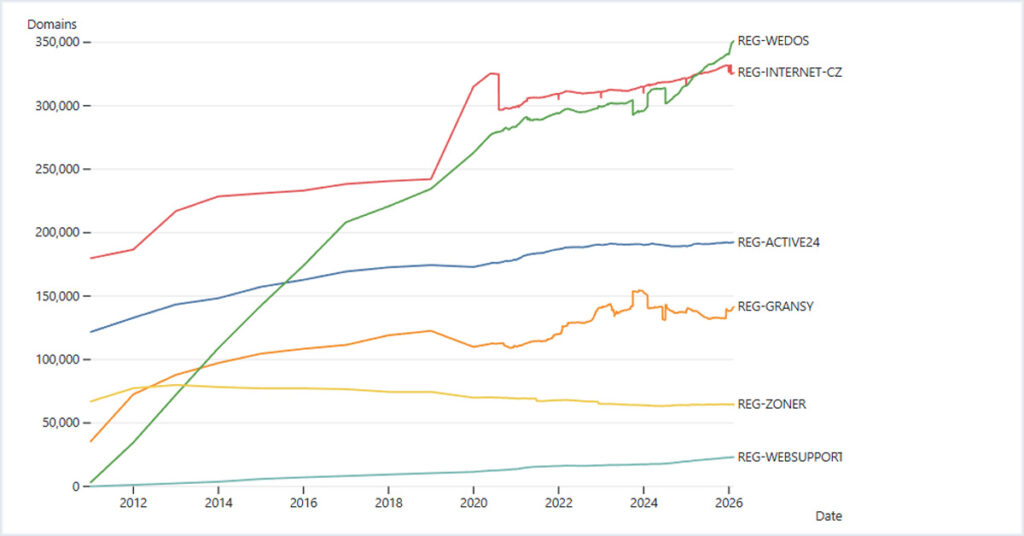
Task: Select the REG-INTERNET-CZ legend label
Action: coord(789,72)
